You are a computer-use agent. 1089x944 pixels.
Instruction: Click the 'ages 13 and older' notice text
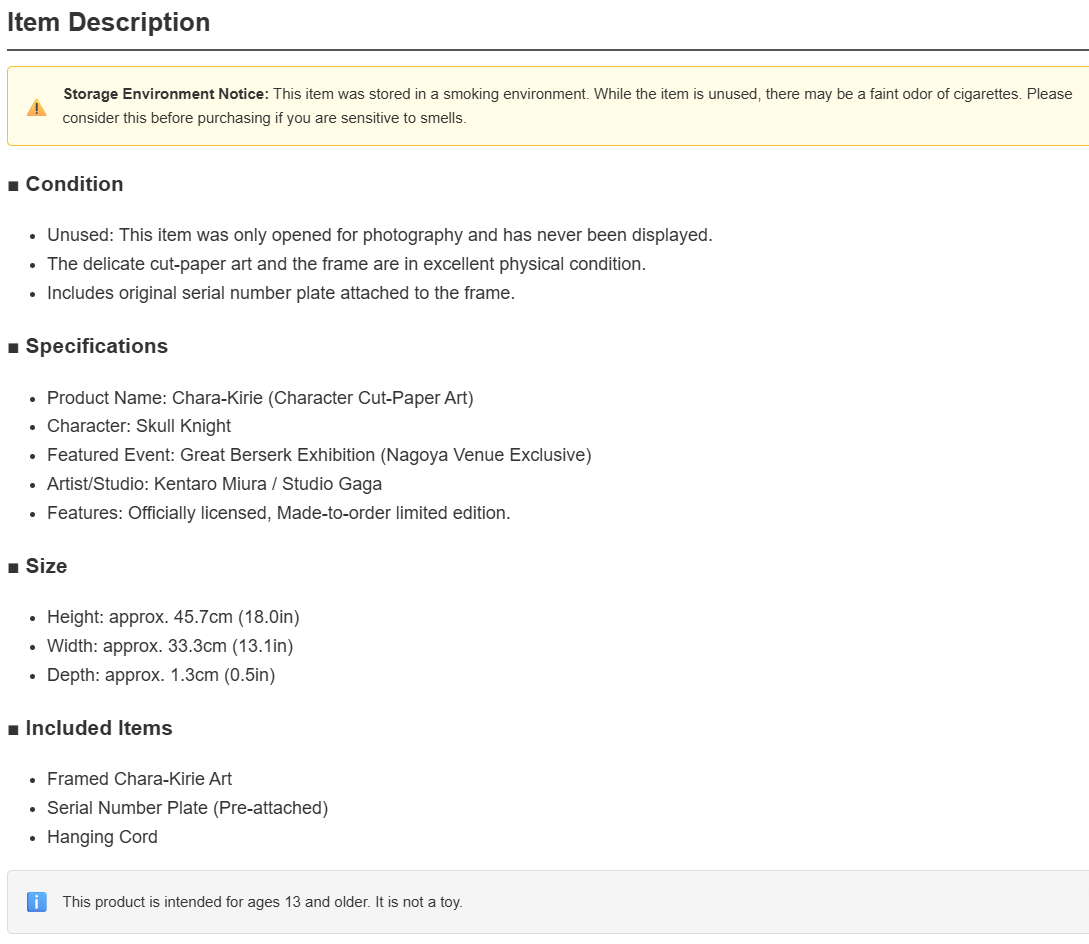(263, 902)
